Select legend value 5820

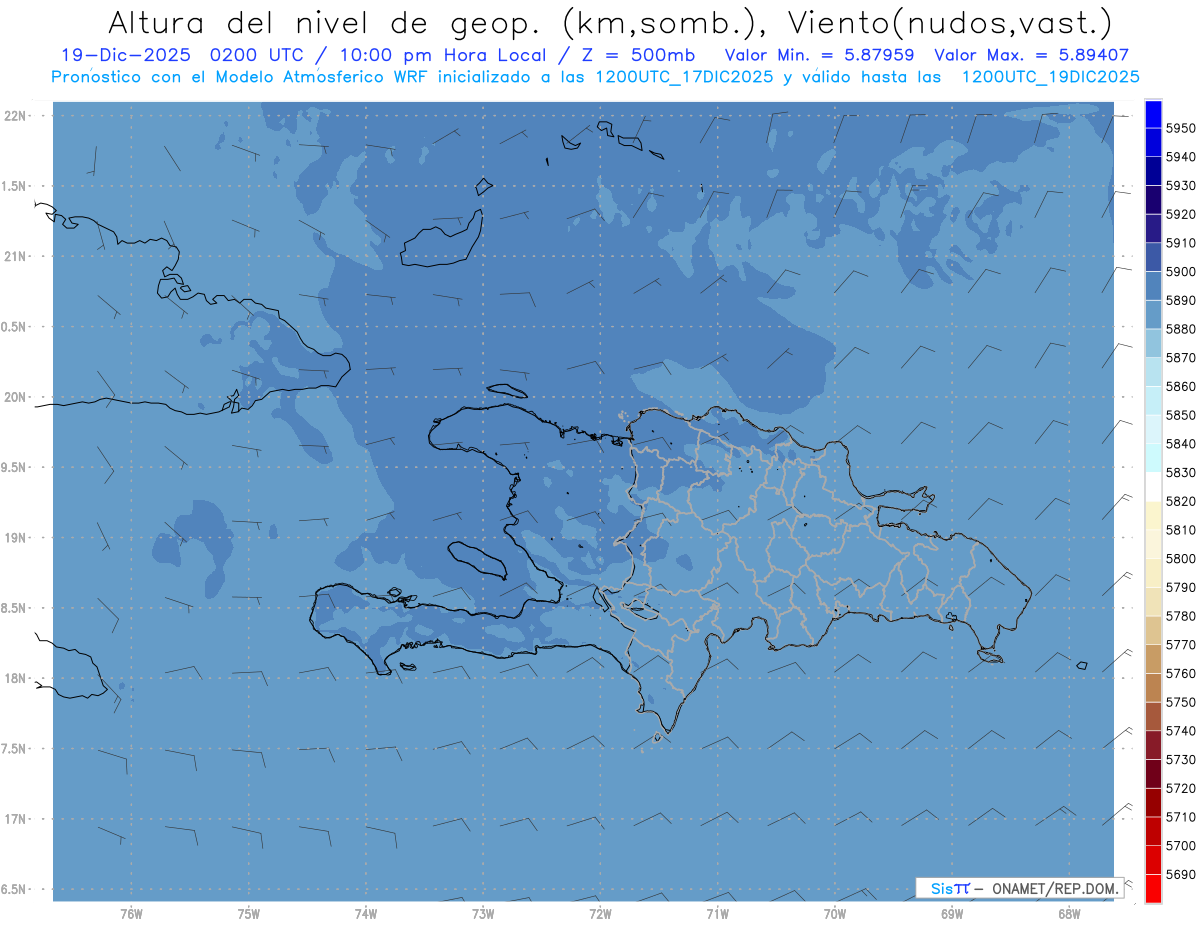point(1181,501)
